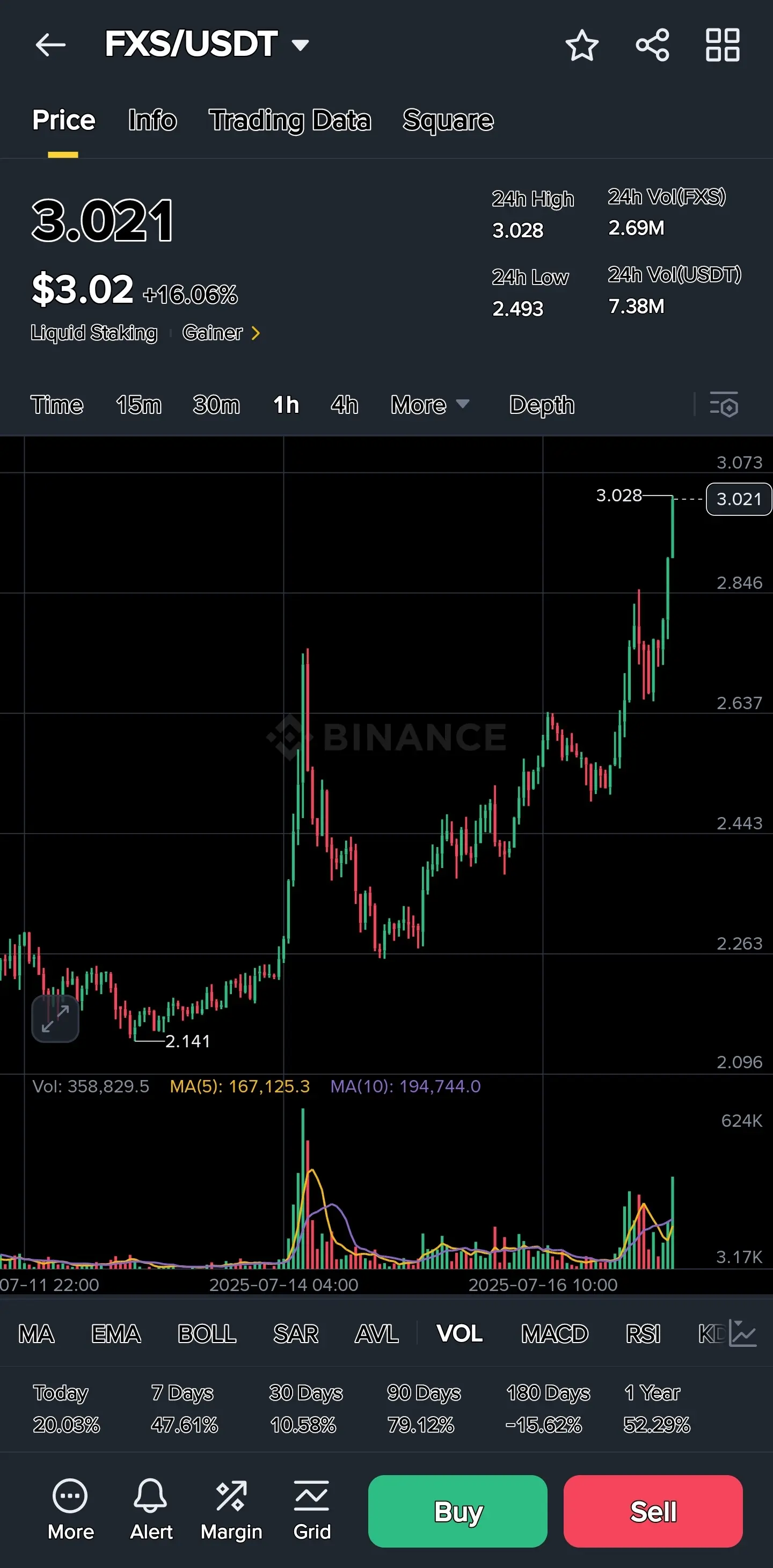The image size is (773, 1568).
Task: Switch to the Info tab
Action: click(x=152, y=120)
